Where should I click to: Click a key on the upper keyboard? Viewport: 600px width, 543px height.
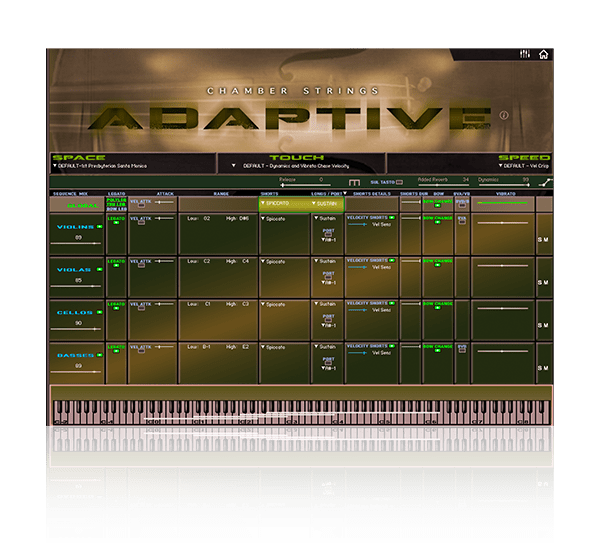point(300,412)
